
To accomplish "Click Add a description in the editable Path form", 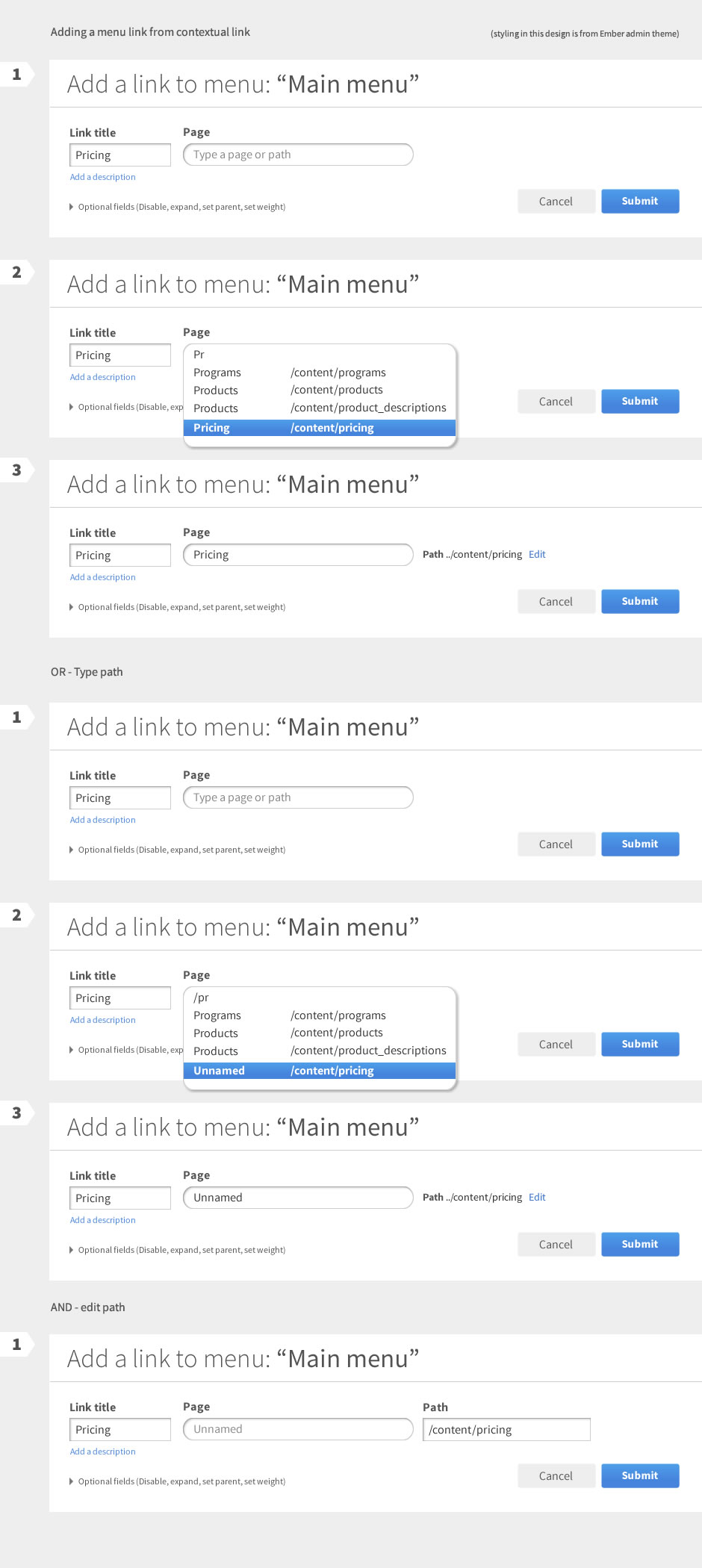I will pyautogui.click(x=102, y=1452).
